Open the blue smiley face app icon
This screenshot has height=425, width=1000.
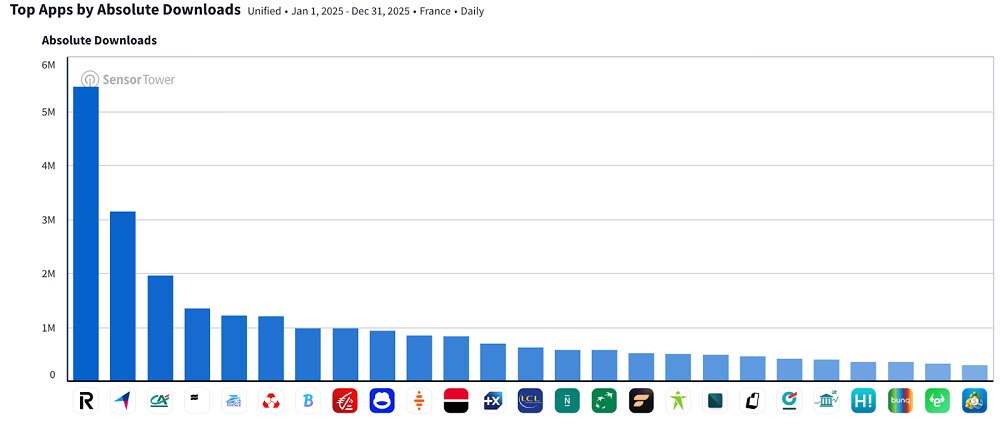click(x=382, y=401)
